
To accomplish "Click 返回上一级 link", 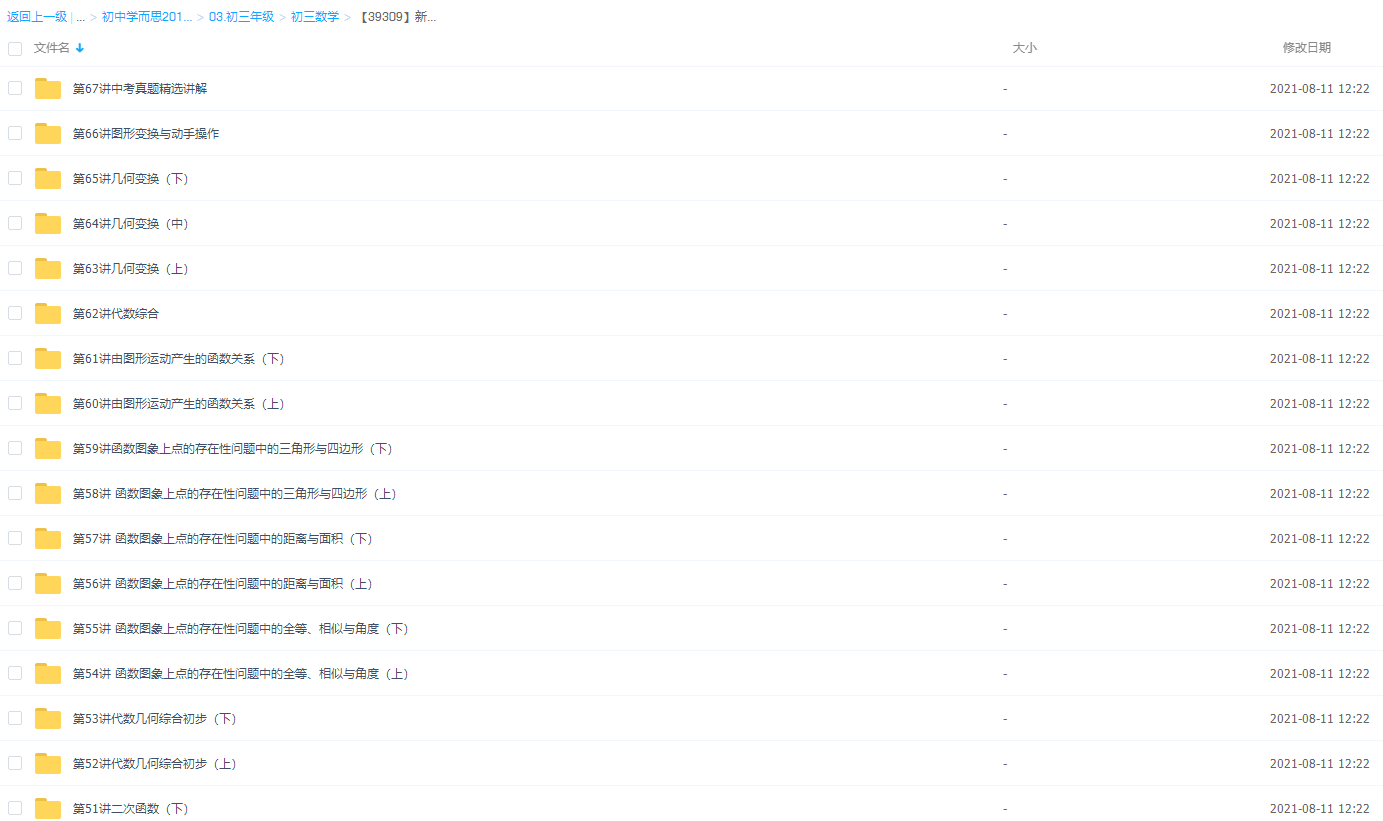I will tap(37, 17).
